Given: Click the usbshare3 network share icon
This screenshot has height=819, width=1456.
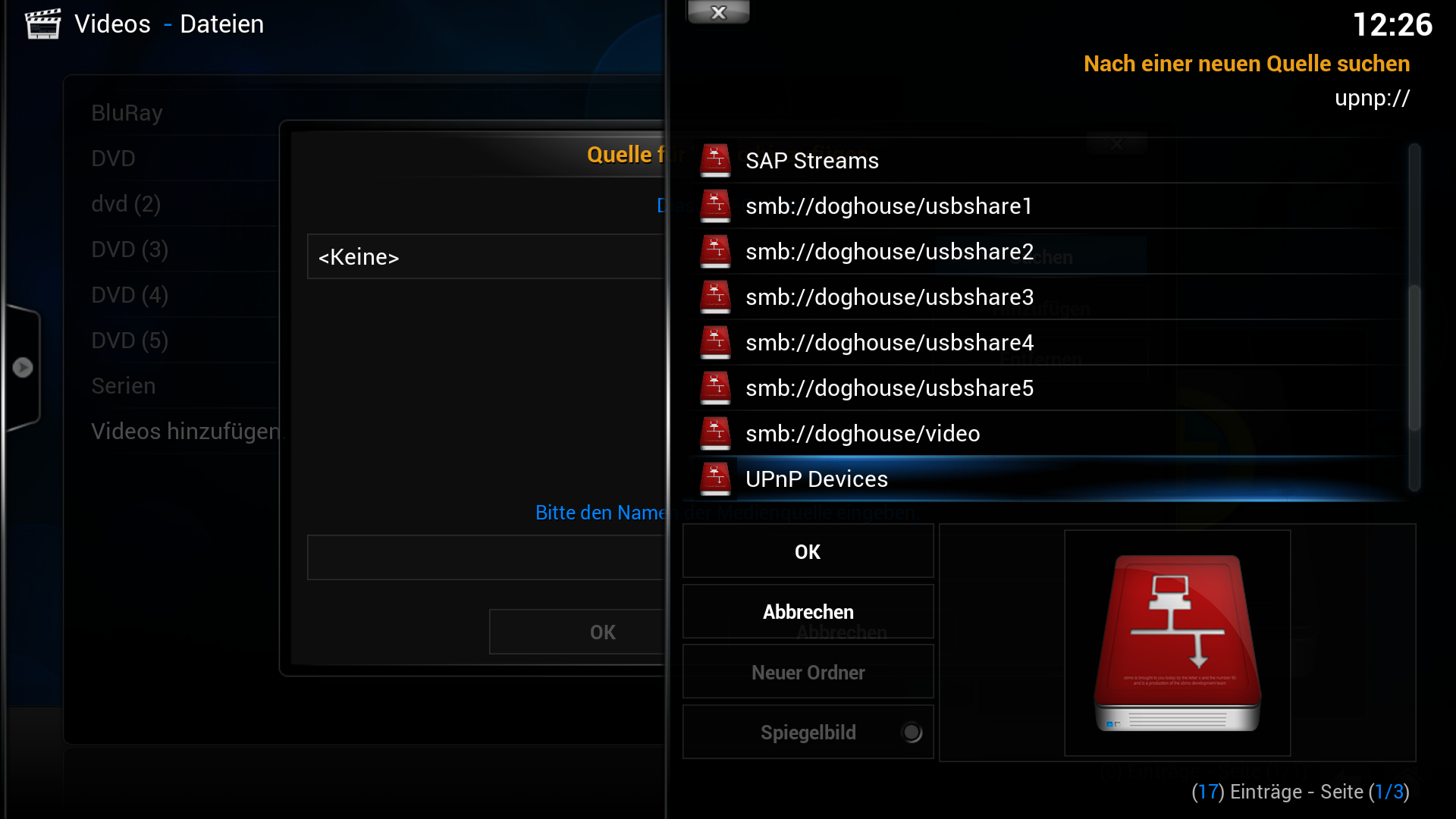Looking at the screenshot, I should 715,297.
